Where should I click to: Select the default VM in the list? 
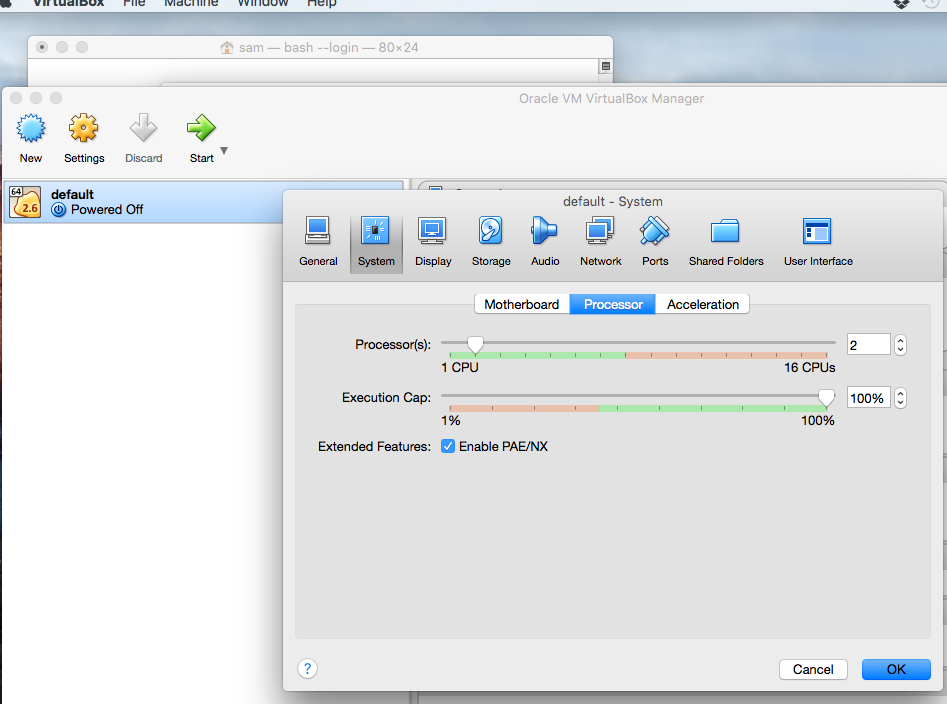point(203,202)
